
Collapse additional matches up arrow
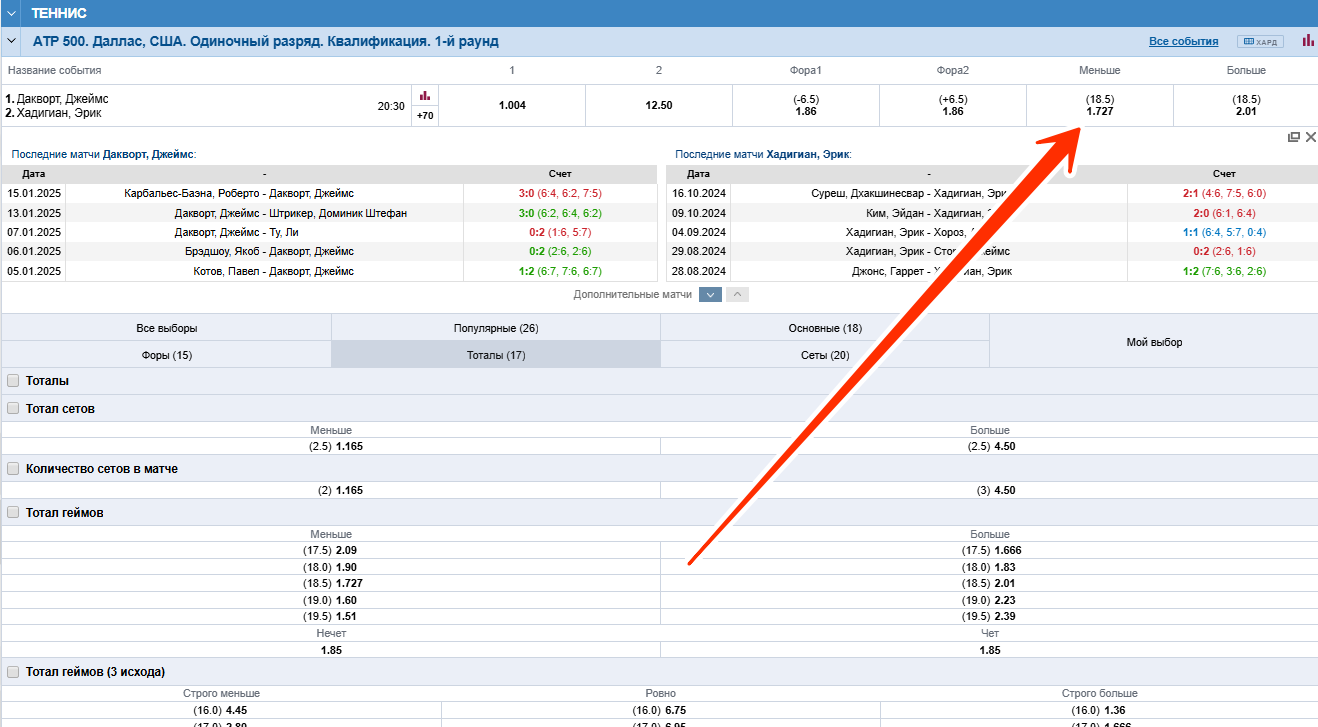(x=736, y=294)
